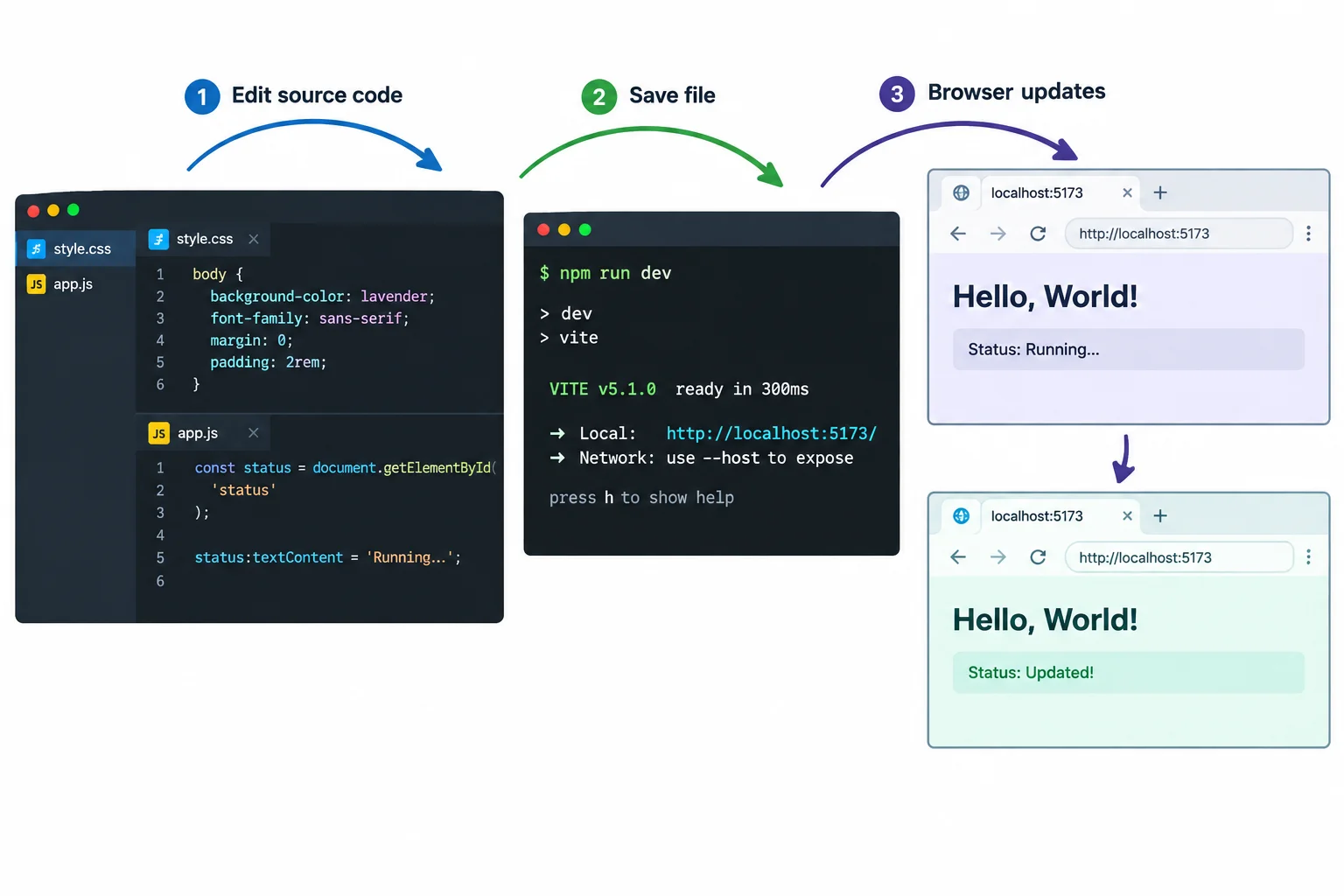
Task: Click the 'font-family: sans-serif;' line in style.css
Action: pyautogui.click(x=310, y=318)
